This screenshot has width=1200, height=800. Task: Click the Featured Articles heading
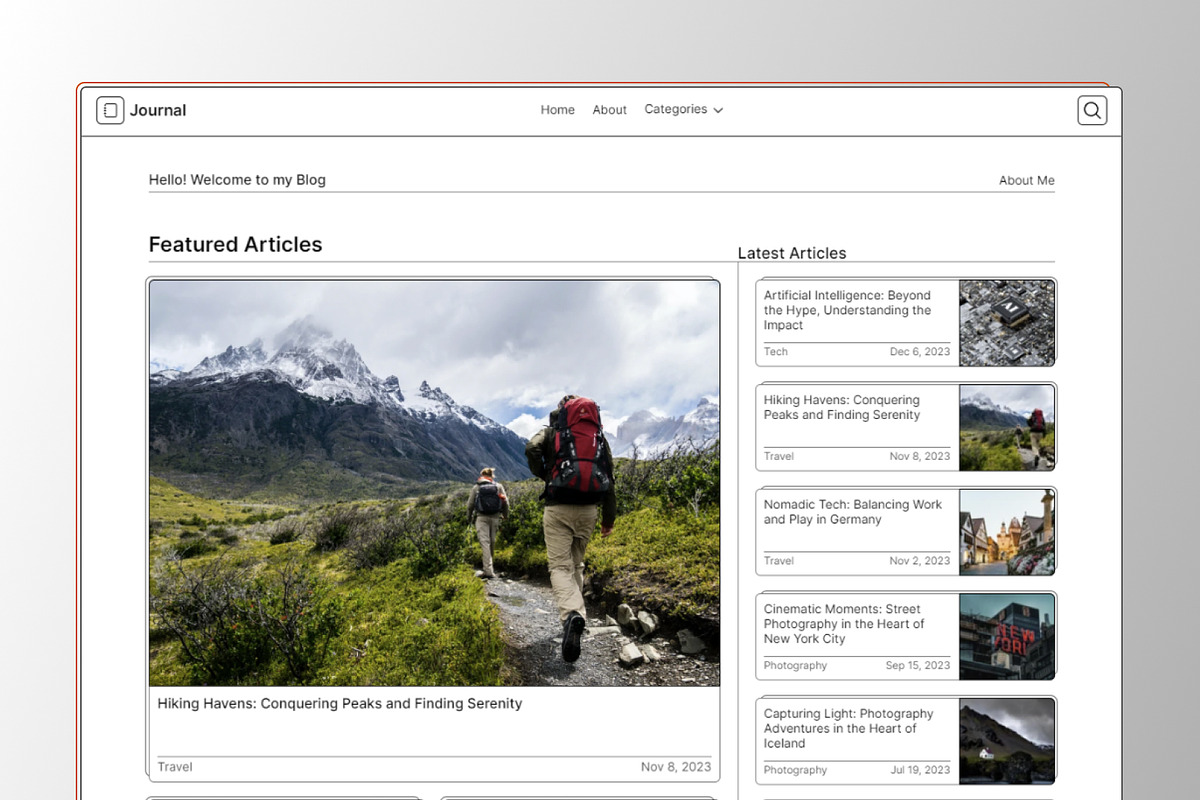click(236, 245)
